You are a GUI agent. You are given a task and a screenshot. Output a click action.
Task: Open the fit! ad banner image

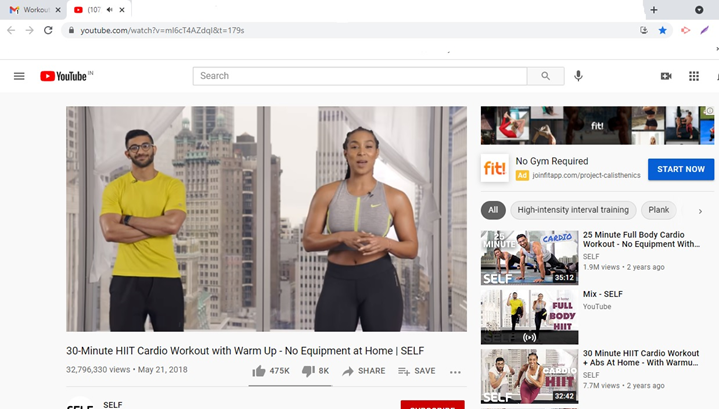click(597, 126)
